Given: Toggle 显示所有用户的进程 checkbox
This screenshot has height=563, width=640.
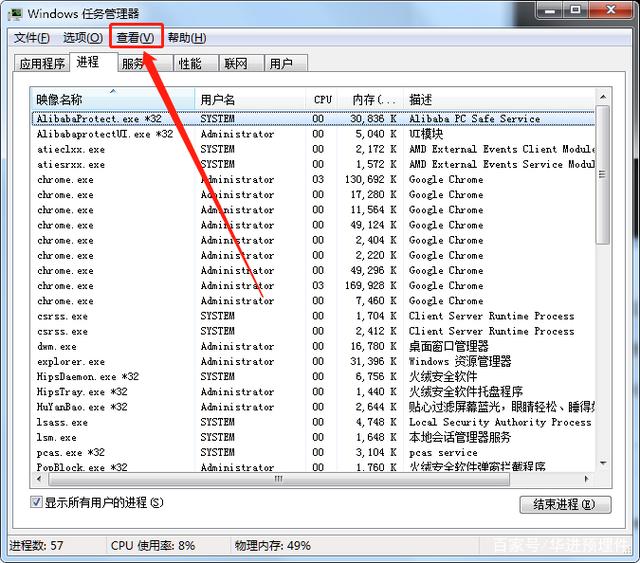Looking at the screenshot, I should (36, 502).
